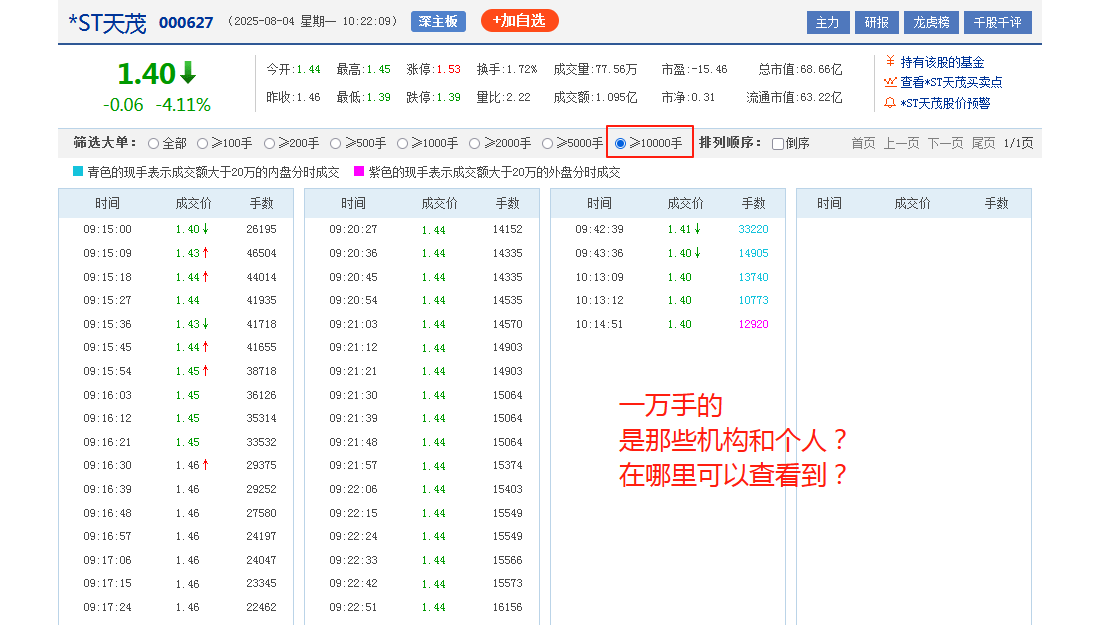Click the stock code 000627
1120x625 pixels.
pos(186,23)
